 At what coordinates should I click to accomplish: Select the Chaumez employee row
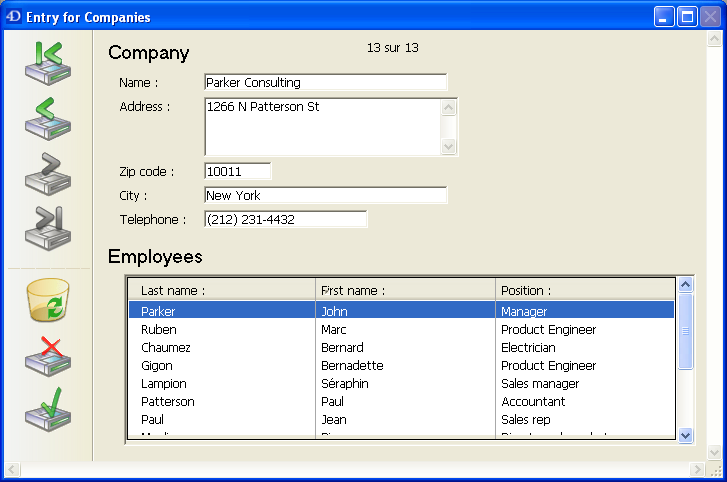click(x=400, y=348)
